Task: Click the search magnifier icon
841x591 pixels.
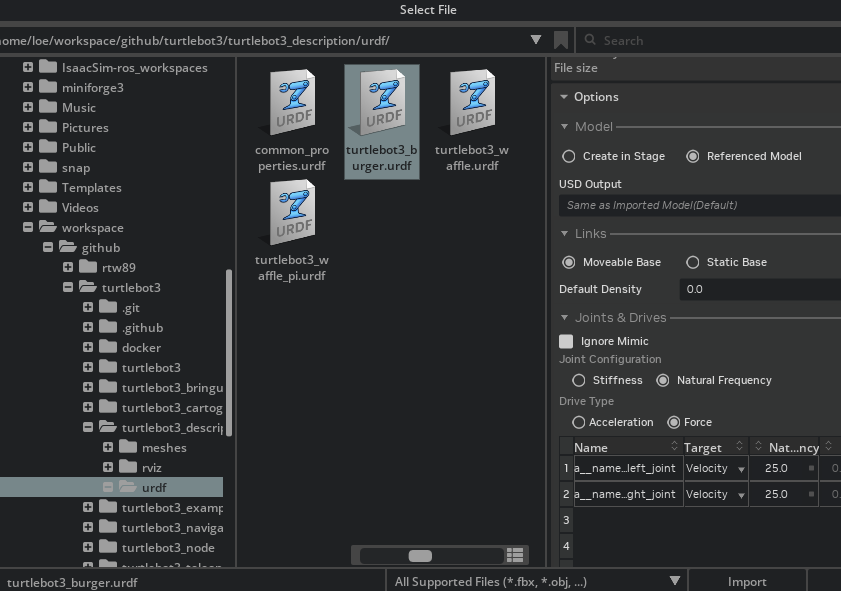Action: (590, 40)
